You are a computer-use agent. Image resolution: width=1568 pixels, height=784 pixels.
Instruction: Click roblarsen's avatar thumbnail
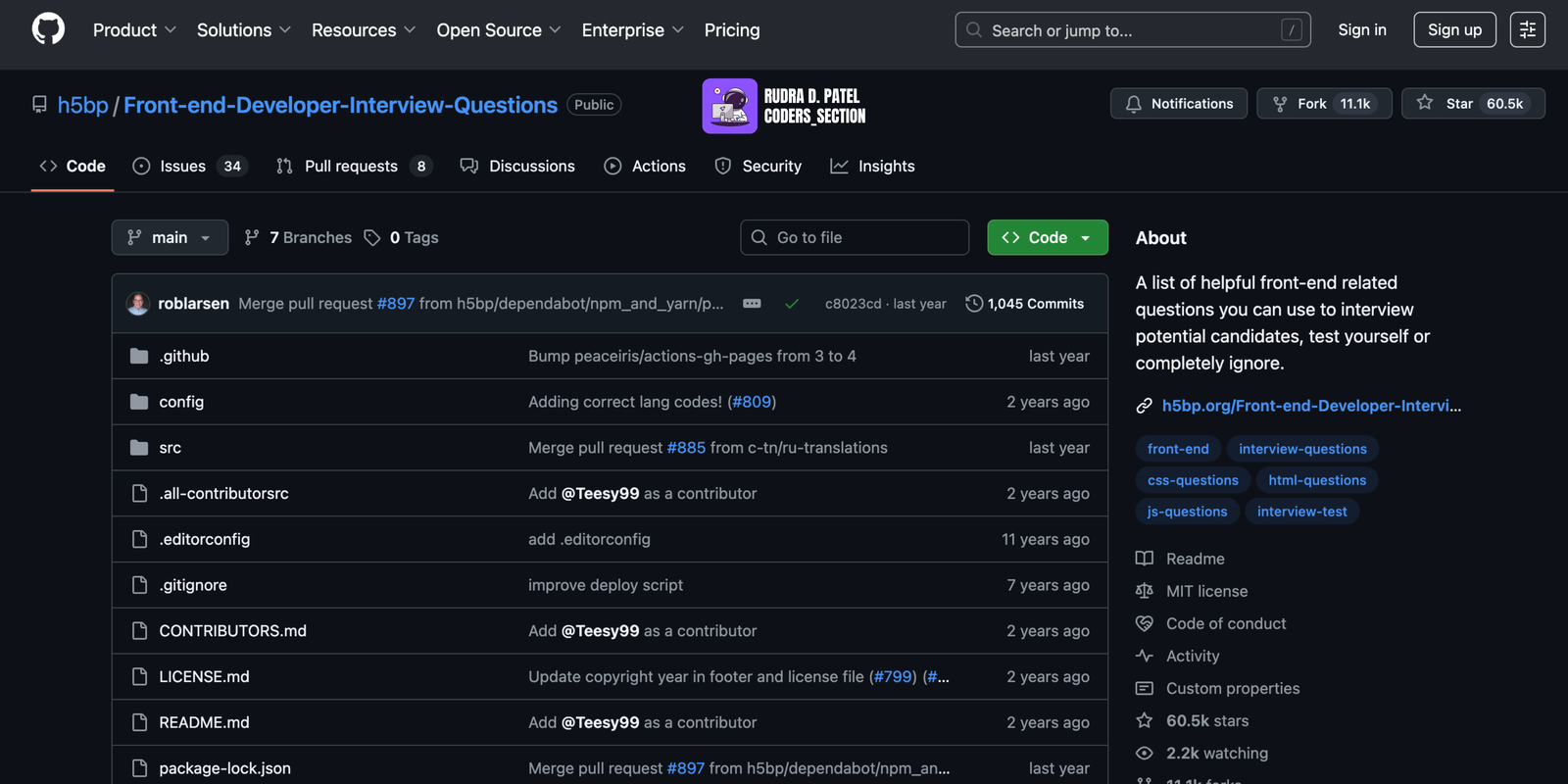coord(138,304)
